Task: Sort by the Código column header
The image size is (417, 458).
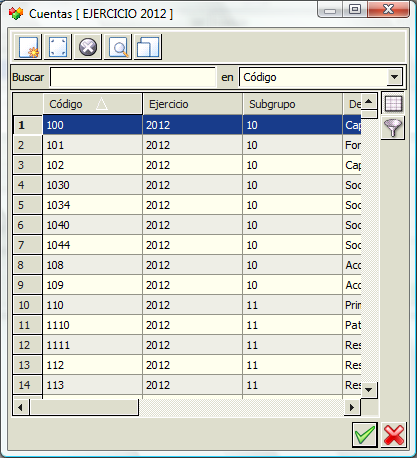Action: coord(93,104)
